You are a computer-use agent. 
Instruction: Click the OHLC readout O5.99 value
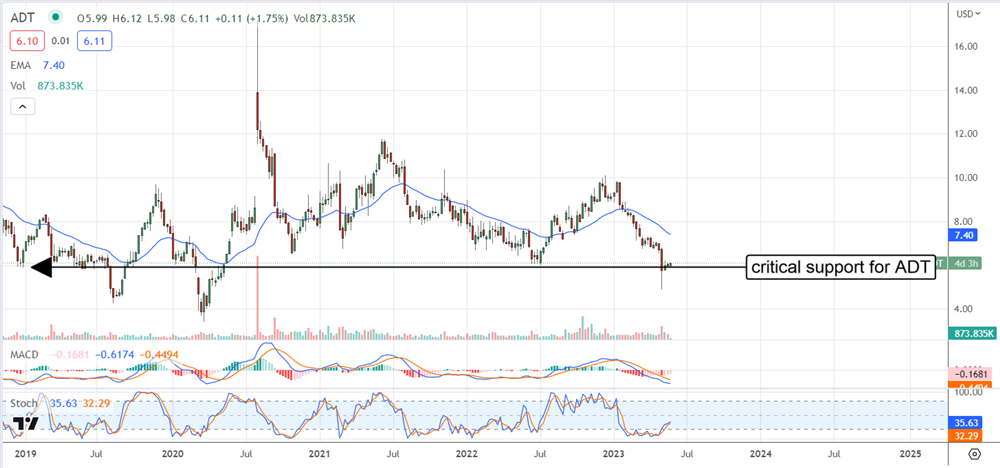tap(93, 17)
